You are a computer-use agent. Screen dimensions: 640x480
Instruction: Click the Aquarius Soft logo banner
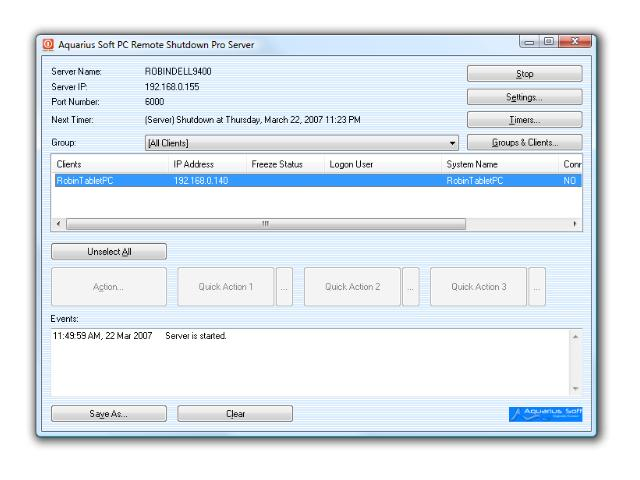(545, 414)
